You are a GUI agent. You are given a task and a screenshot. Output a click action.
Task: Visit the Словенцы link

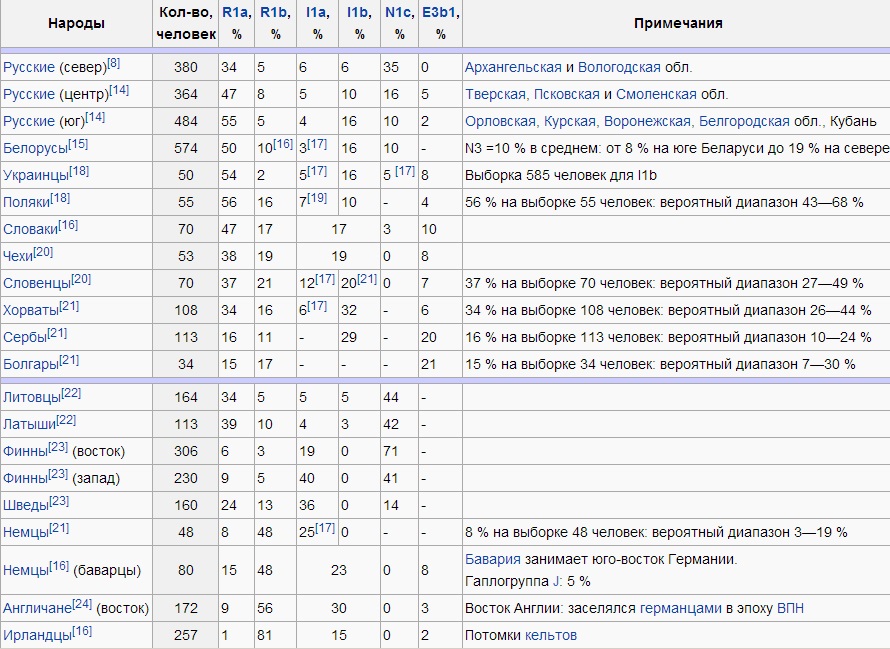click(x=37, y=283)
